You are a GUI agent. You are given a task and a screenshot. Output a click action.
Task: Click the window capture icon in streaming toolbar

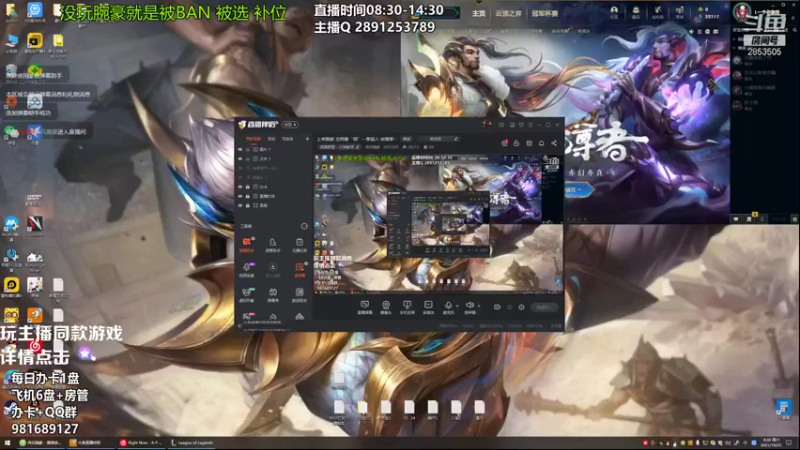[407, 305]
